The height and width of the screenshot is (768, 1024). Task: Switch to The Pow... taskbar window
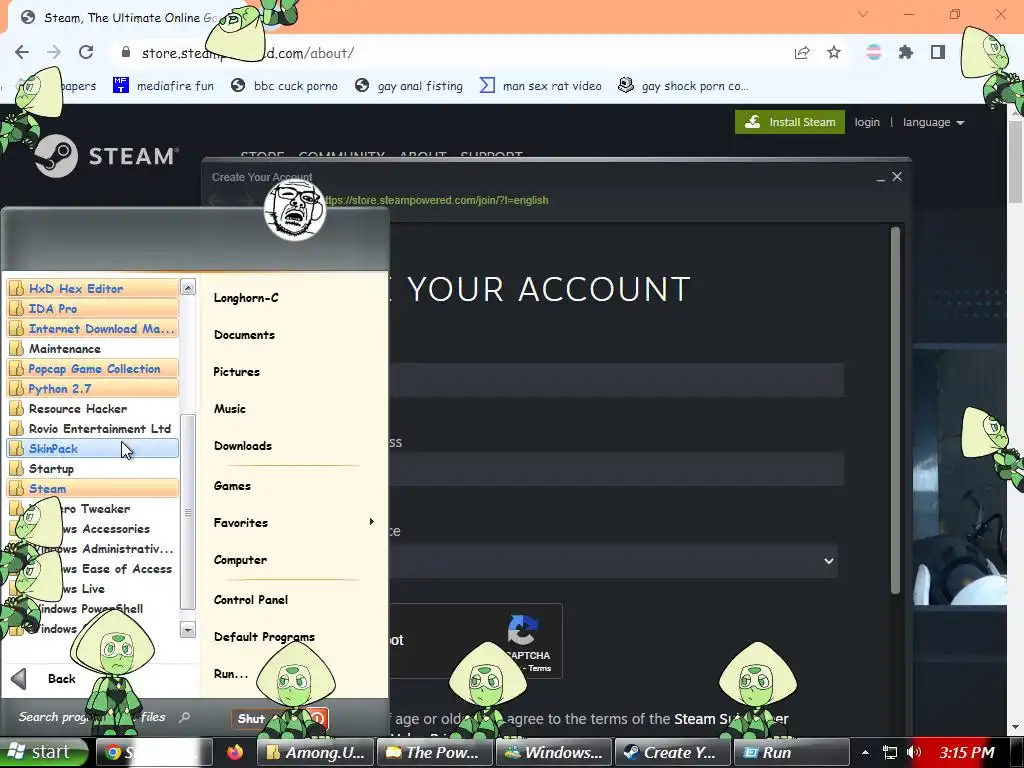434,752
